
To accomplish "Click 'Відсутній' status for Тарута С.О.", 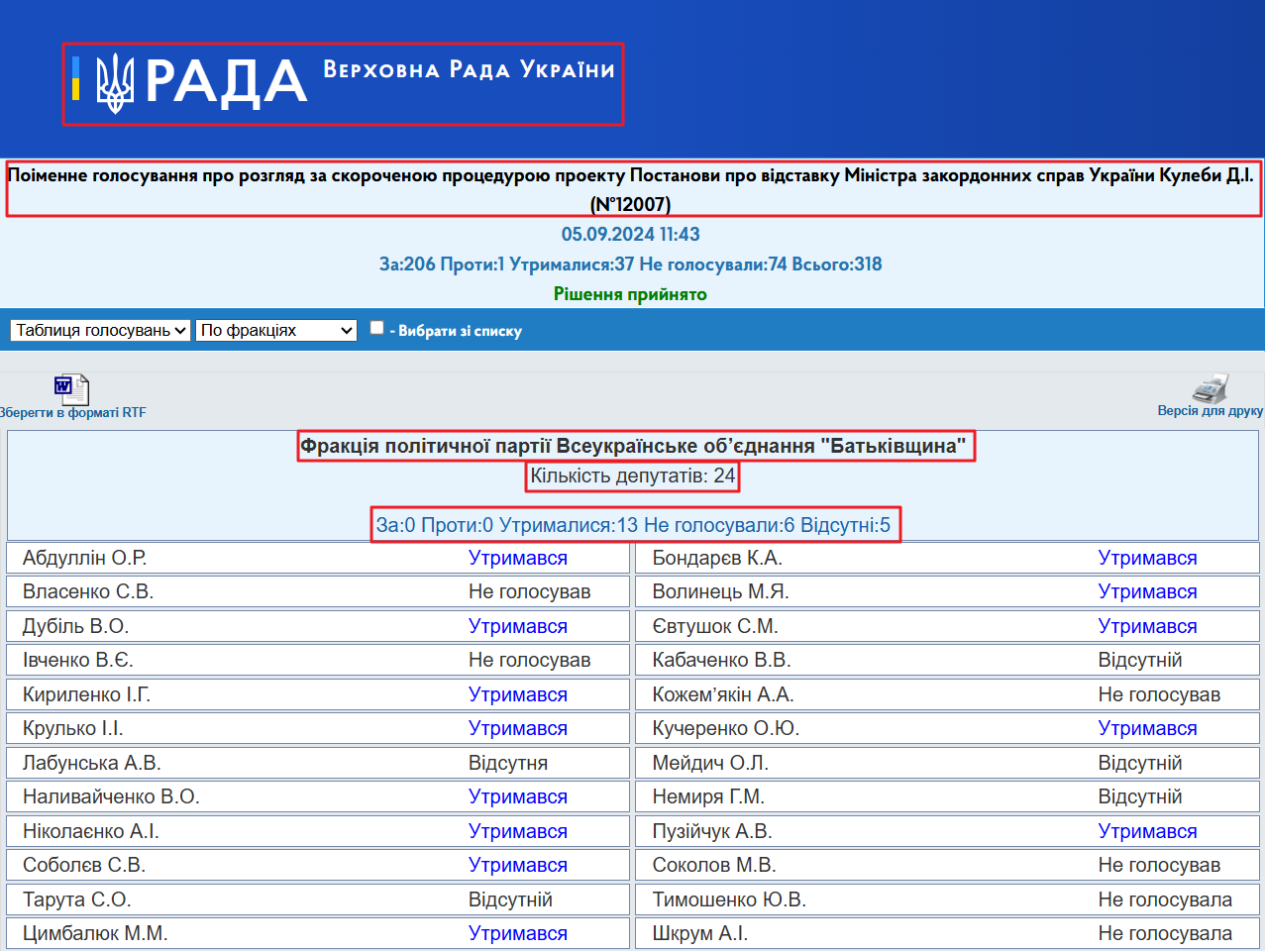I will 511,899.
